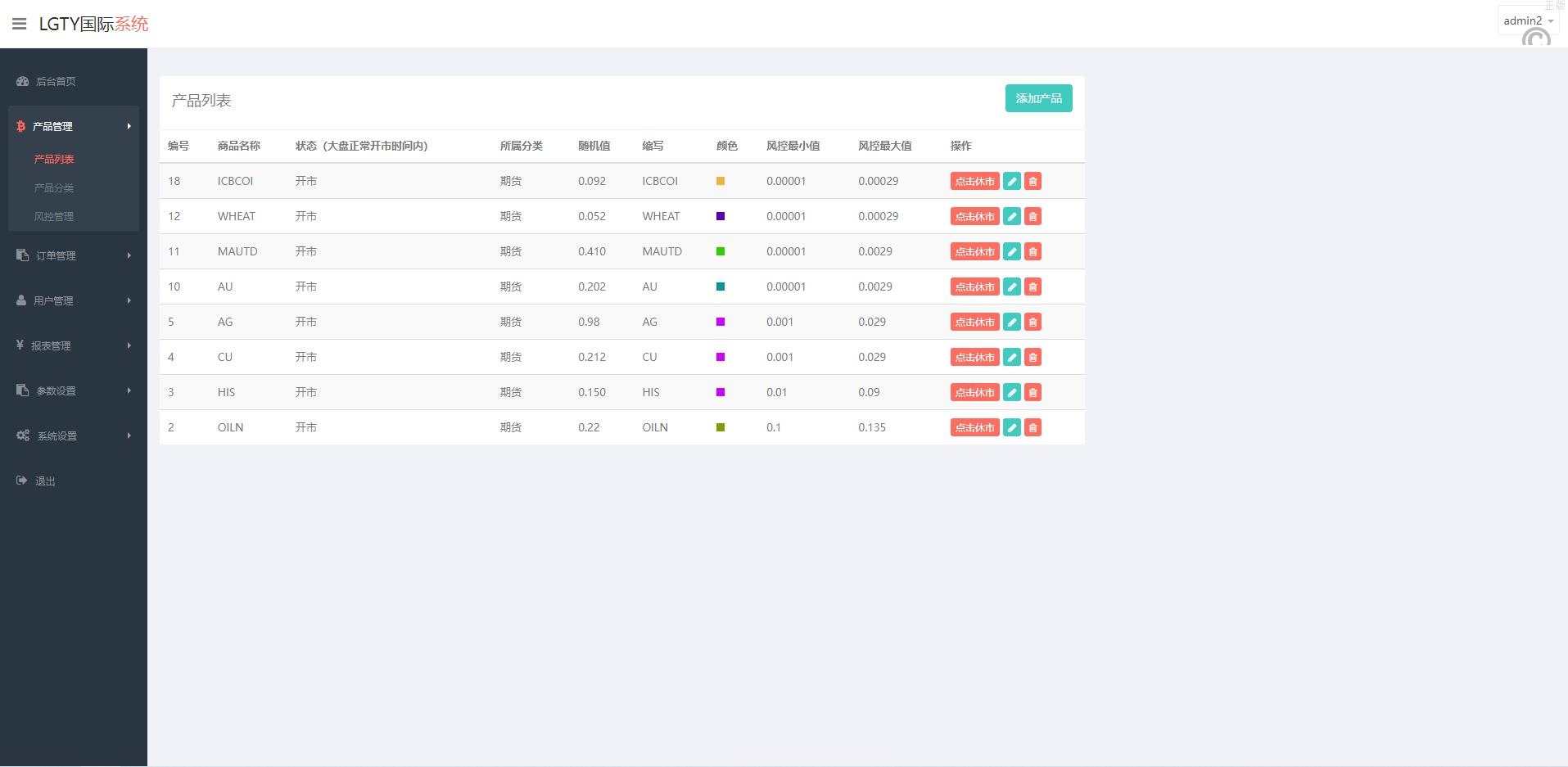Viewport: 1568px width, 767px height.
Task: Edit the MAUTD product with pencil icon
Action: (x=1012, y=252)
